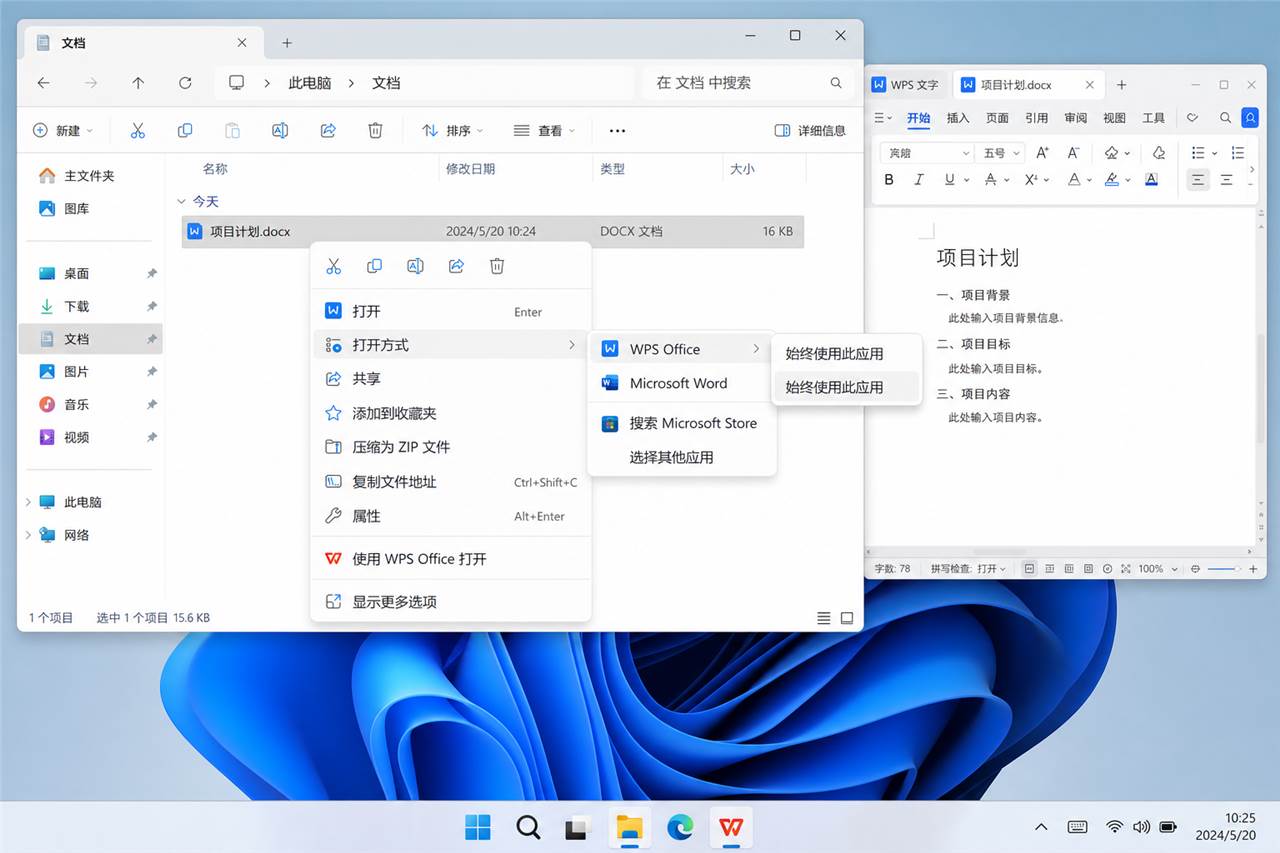Open the 100% zoom level dropdown in WPS

pos(1158,568)
